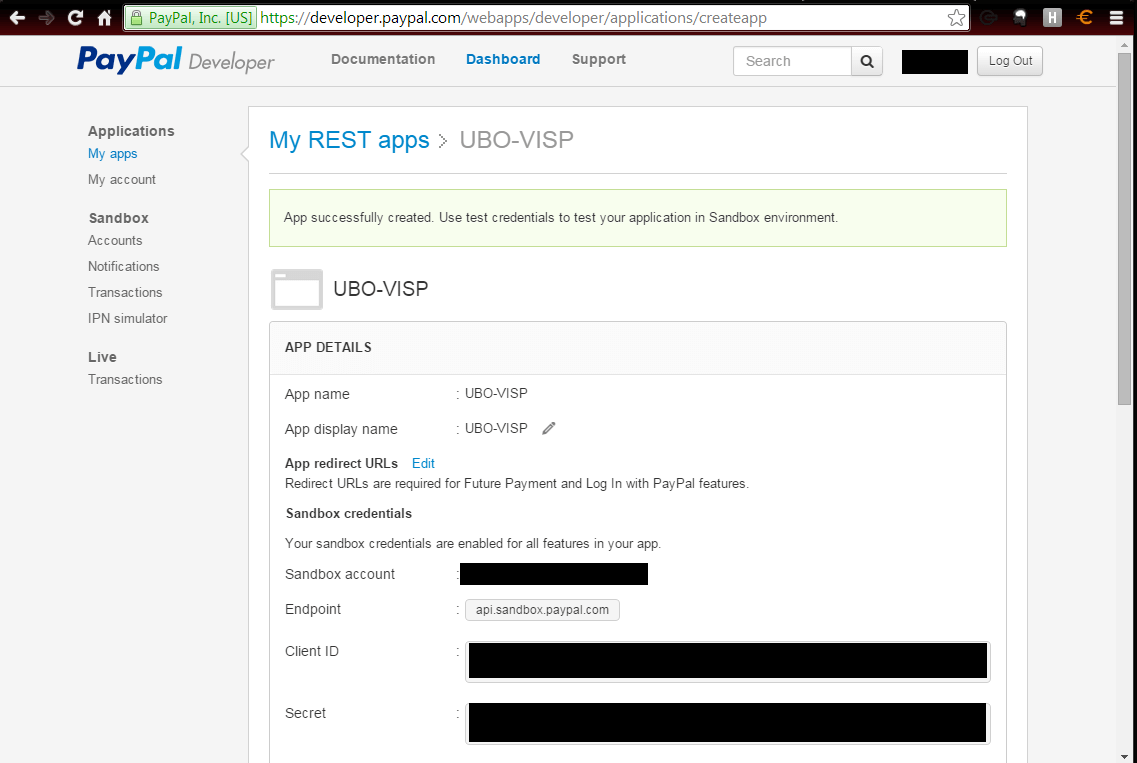Click the H extension icon
1137x763 pixels.
(x=1052, y=17)
